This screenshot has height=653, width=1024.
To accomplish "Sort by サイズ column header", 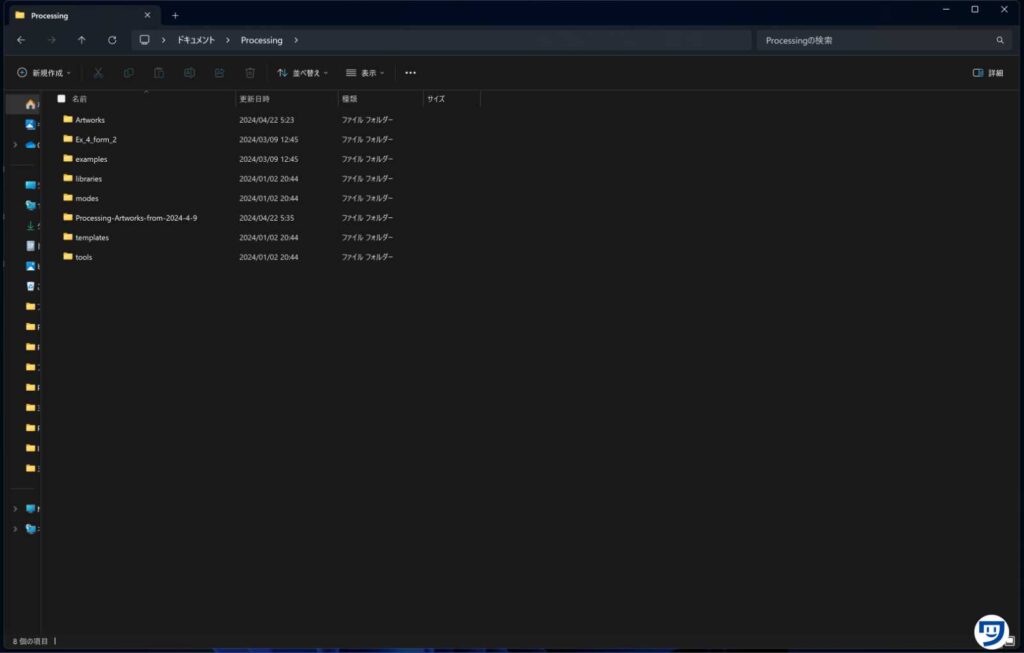I will [436, 99].
